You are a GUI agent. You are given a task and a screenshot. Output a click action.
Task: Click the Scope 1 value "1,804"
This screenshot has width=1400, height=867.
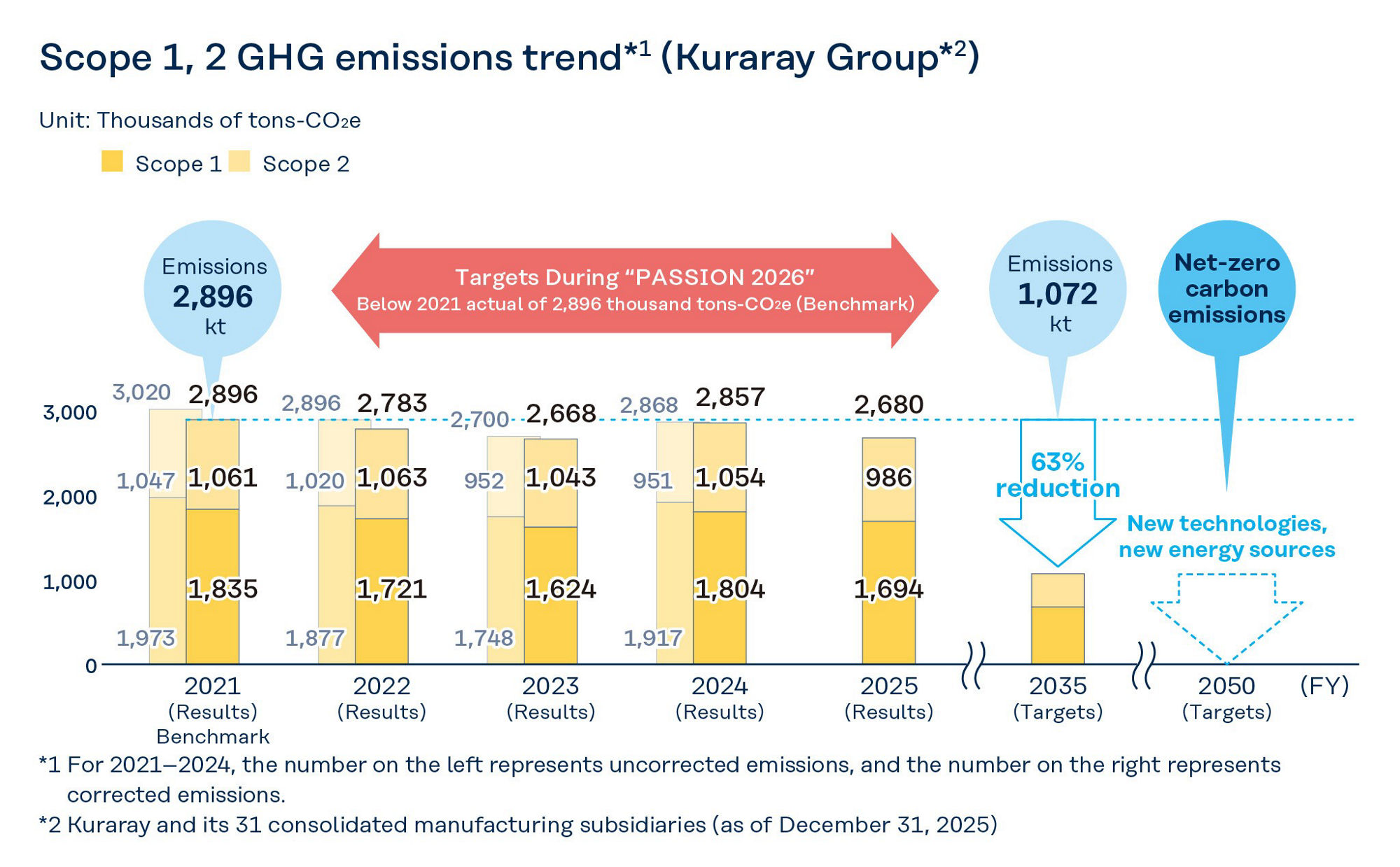(730, 589)
